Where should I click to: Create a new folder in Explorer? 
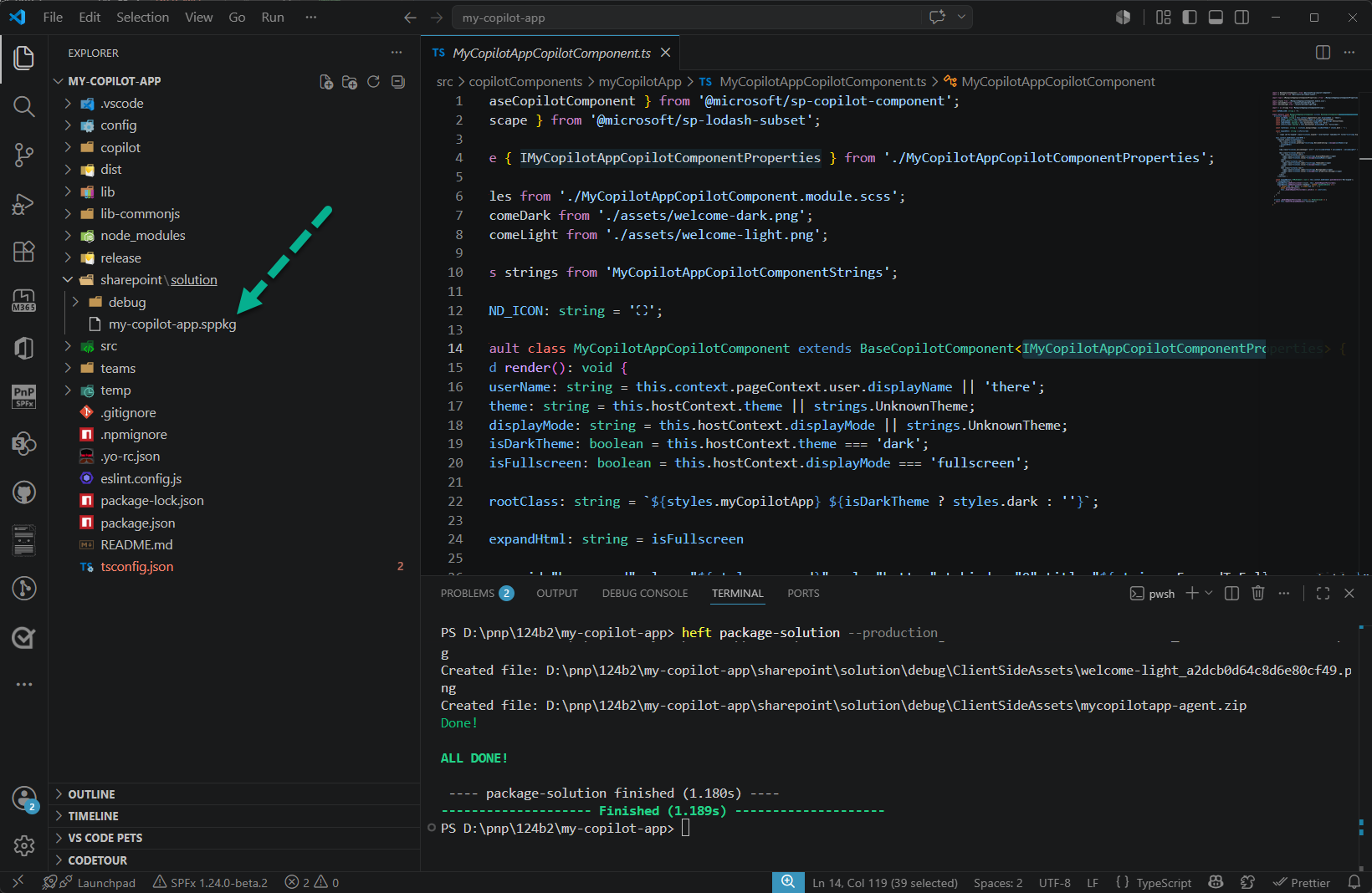(350, 81)
